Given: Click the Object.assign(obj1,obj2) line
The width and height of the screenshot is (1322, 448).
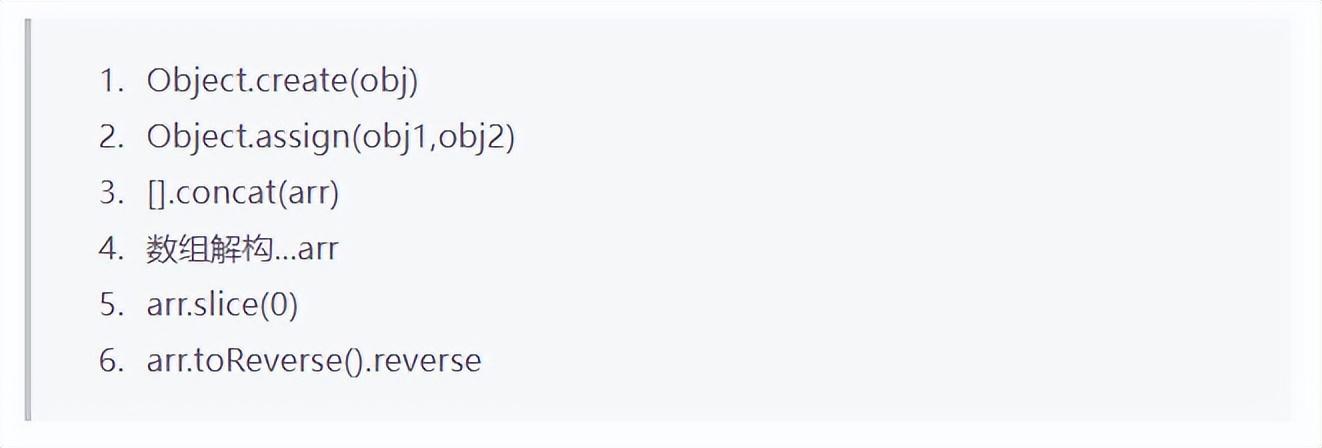Looking at the screenshot, I should coord(330,137).
